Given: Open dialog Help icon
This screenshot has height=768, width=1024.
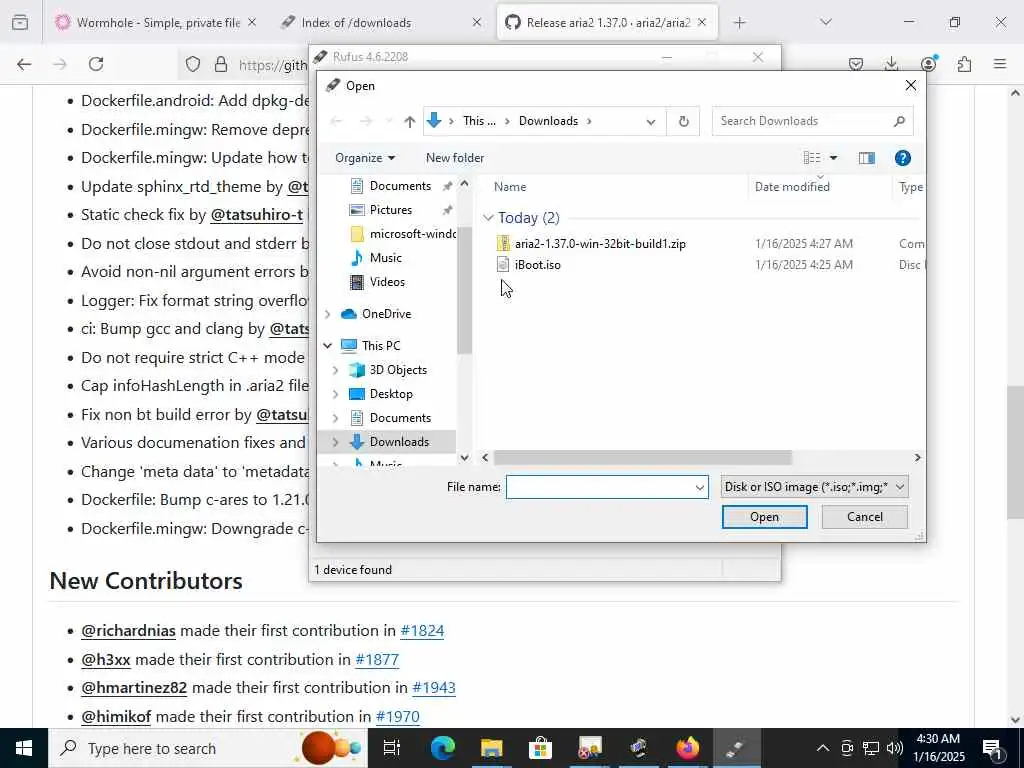Looking at the screenshot, I should point(903,158).
